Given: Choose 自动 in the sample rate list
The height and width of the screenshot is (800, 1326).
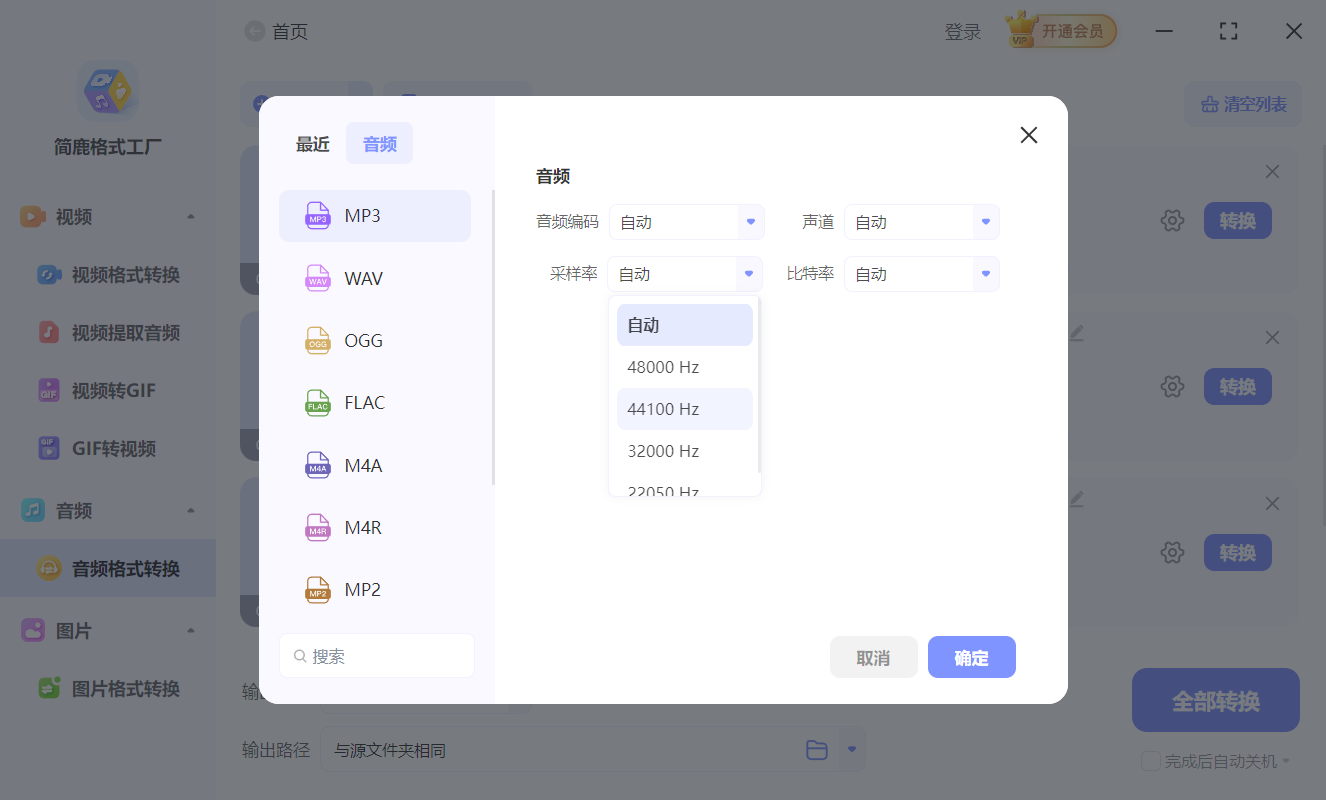Looking at the screenshot, I should coord(685,325).
